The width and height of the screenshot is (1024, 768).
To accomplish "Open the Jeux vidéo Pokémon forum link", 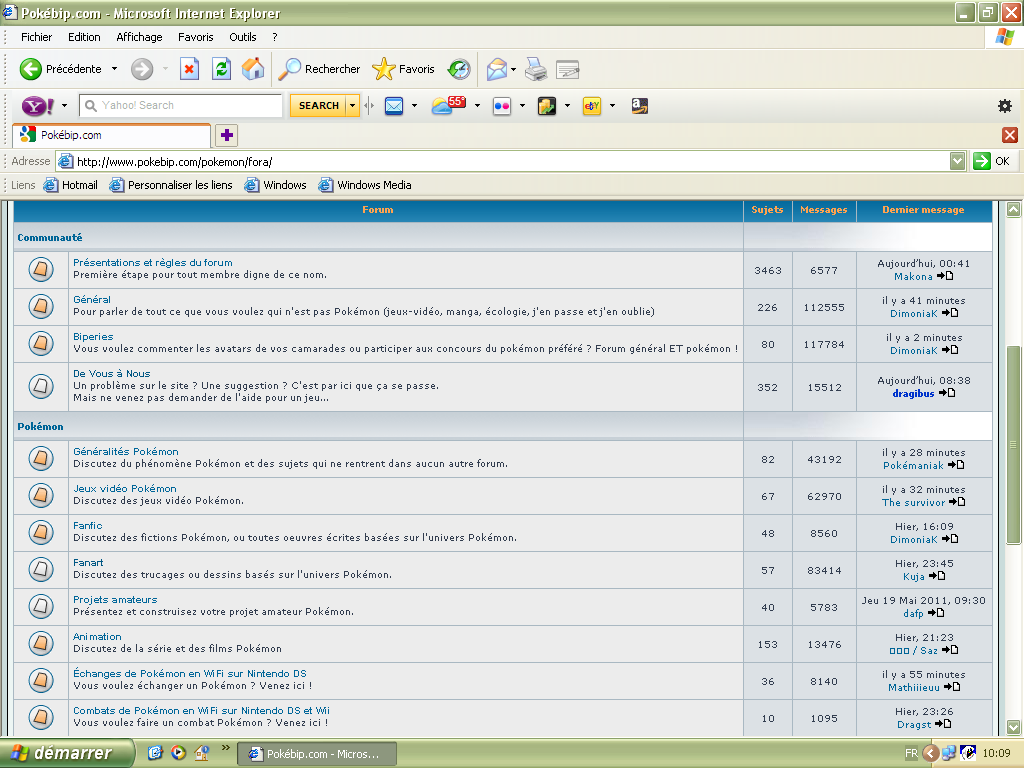I will 125,488.
